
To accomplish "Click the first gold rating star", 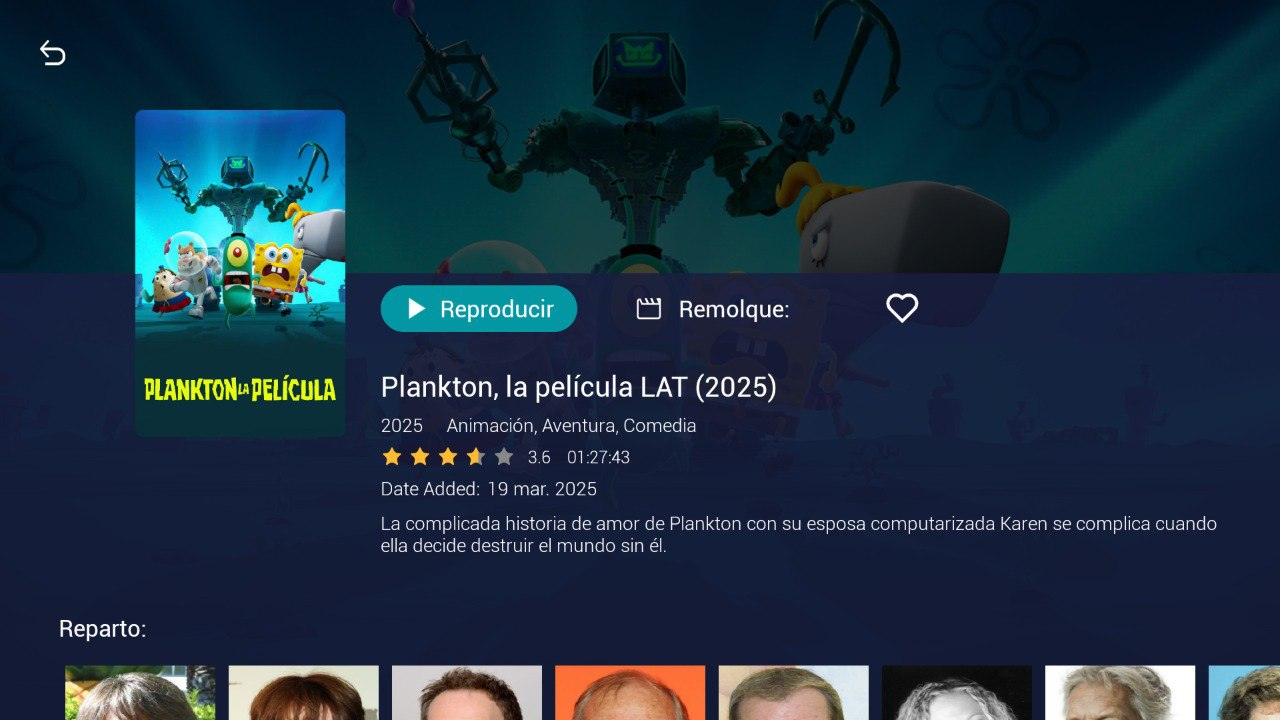I will pyautogui.click(x=392, y=457).
